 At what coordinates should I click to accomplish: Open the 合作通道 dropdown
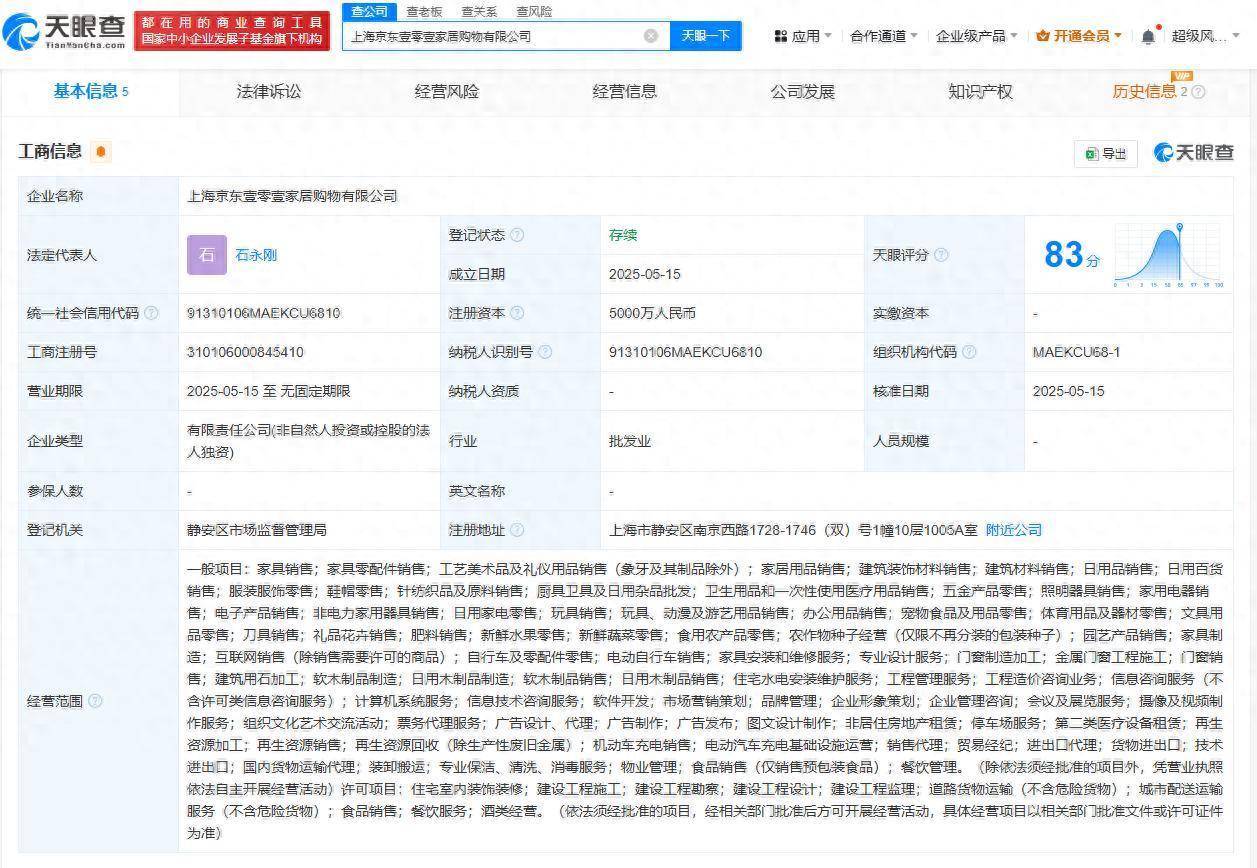coord(884,36)
